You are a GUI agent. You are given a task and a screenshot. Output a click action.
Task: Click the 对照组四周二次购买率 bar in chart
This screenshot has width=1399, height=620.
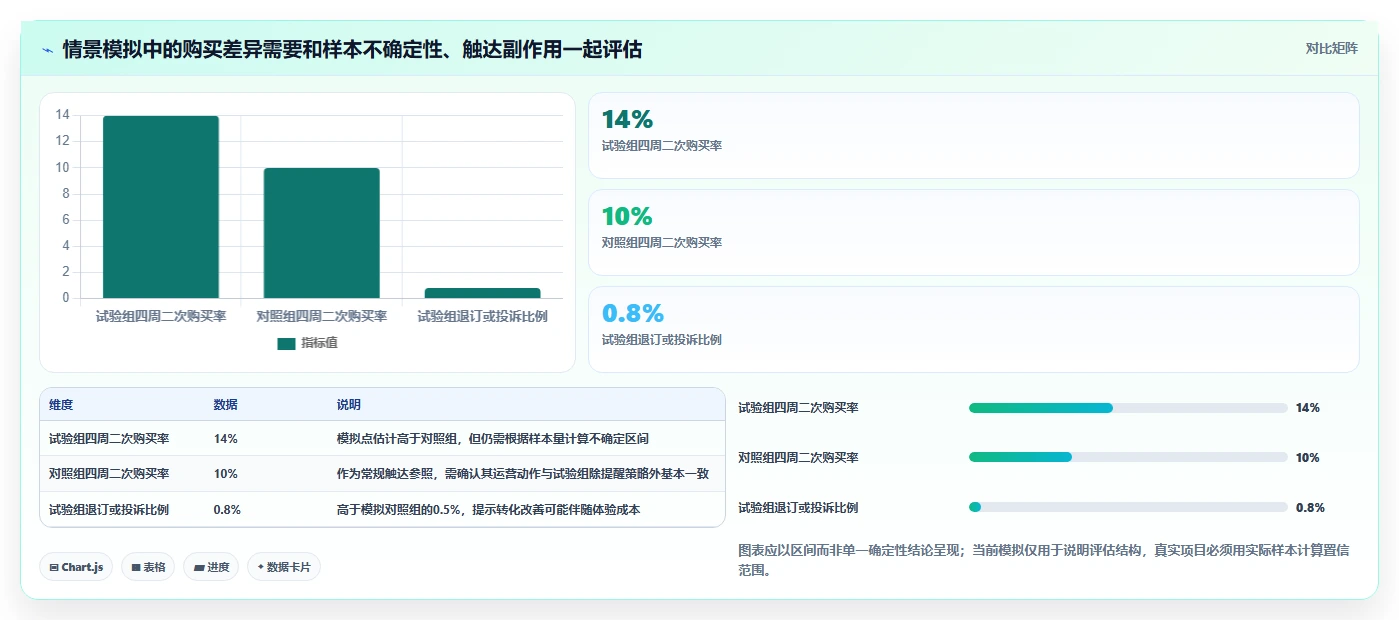321,233
